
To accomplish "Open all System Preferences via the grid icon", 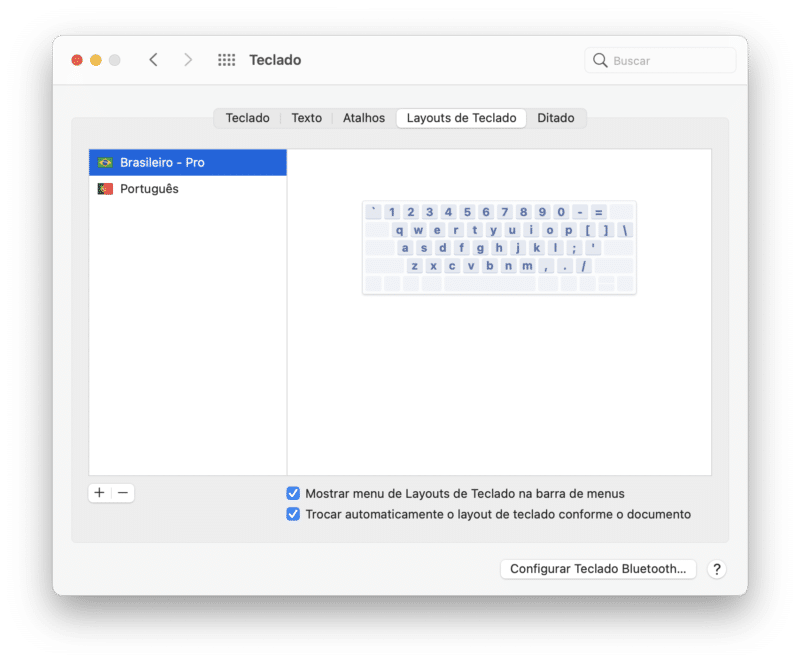I will [x=226, y=60].
